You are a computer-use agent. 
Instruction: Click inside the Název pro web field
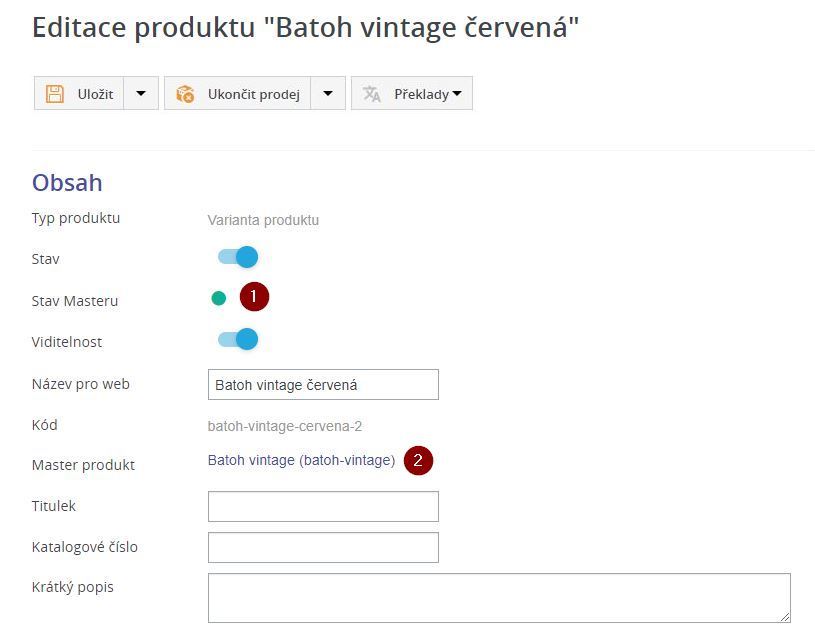tap(322, 384)
